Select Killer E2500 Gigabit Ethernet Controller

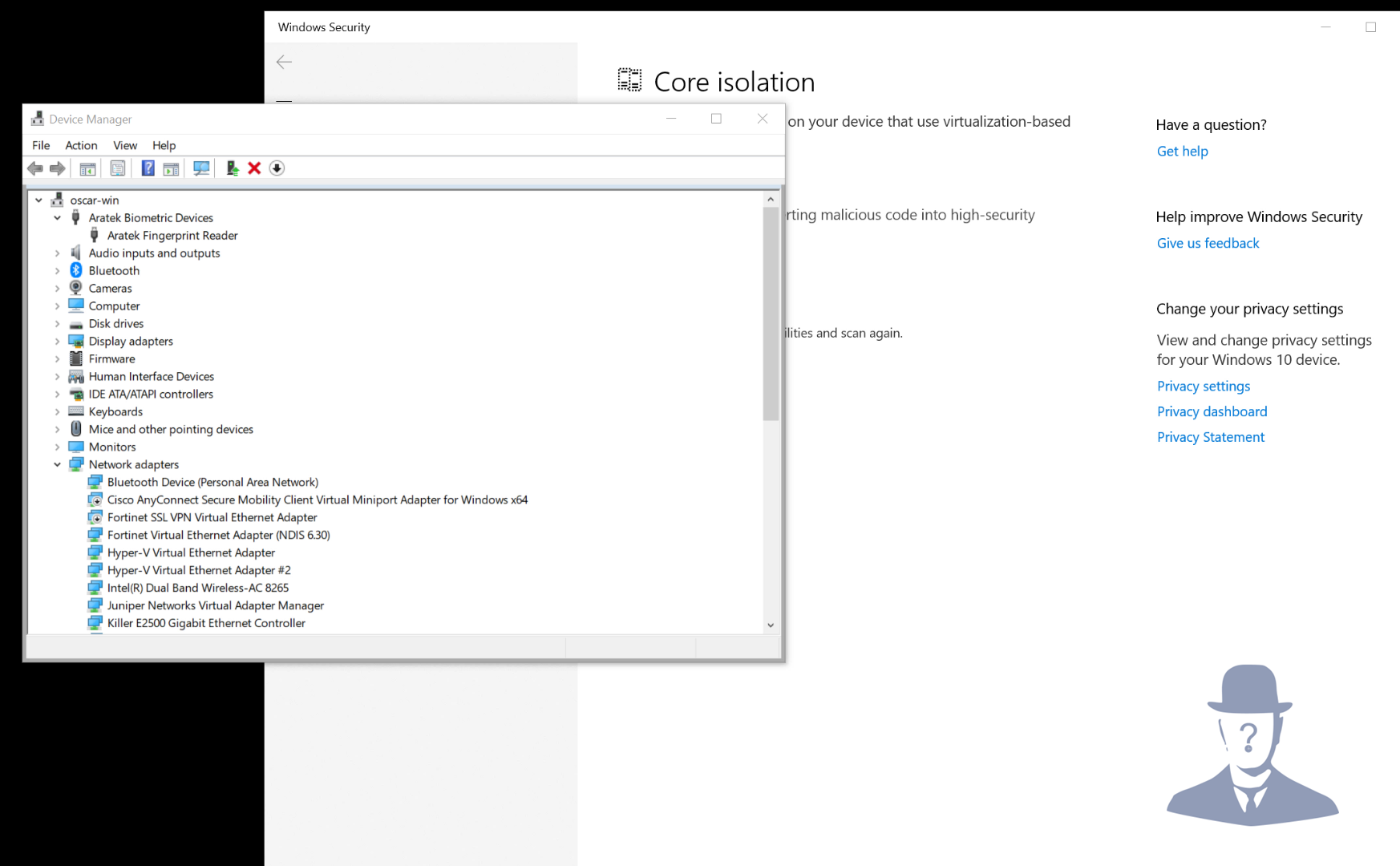point(206,623)
